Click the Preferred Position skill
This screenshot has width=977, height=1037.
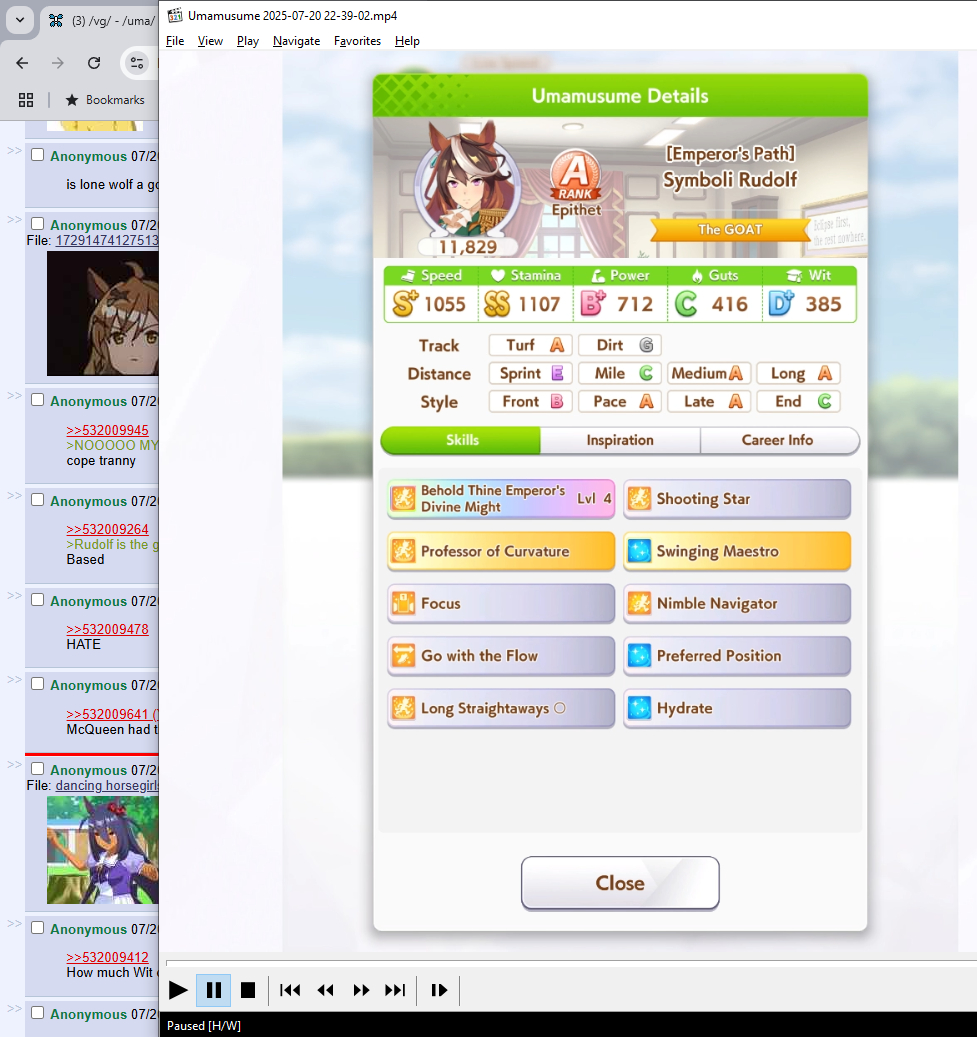[737, 655]
